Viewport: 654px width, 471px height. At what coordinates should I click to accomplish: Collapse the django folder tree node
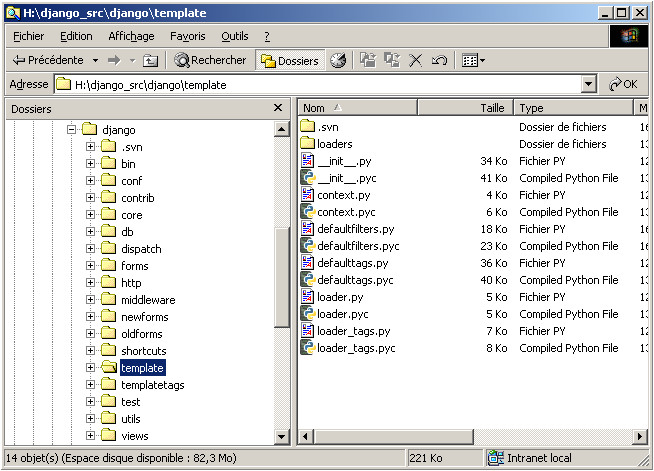(72, 130)
